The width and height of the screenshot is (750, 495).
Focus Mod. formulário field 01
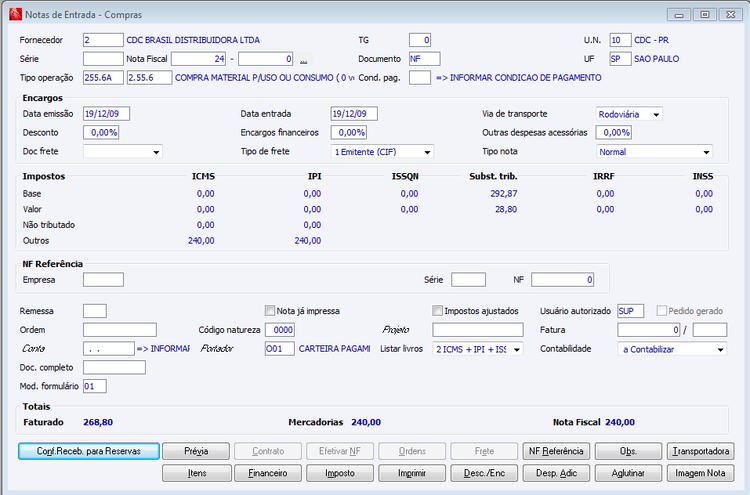pos(95,386)
